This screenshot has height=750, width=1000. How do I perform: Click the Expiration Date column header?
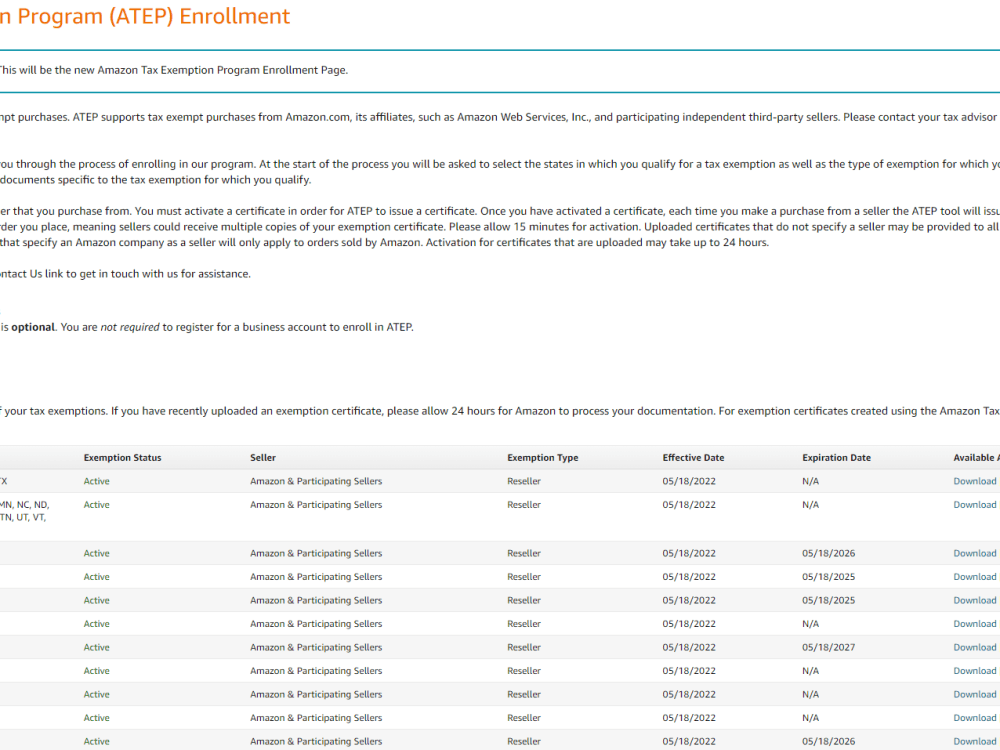(x=836, y=457)
